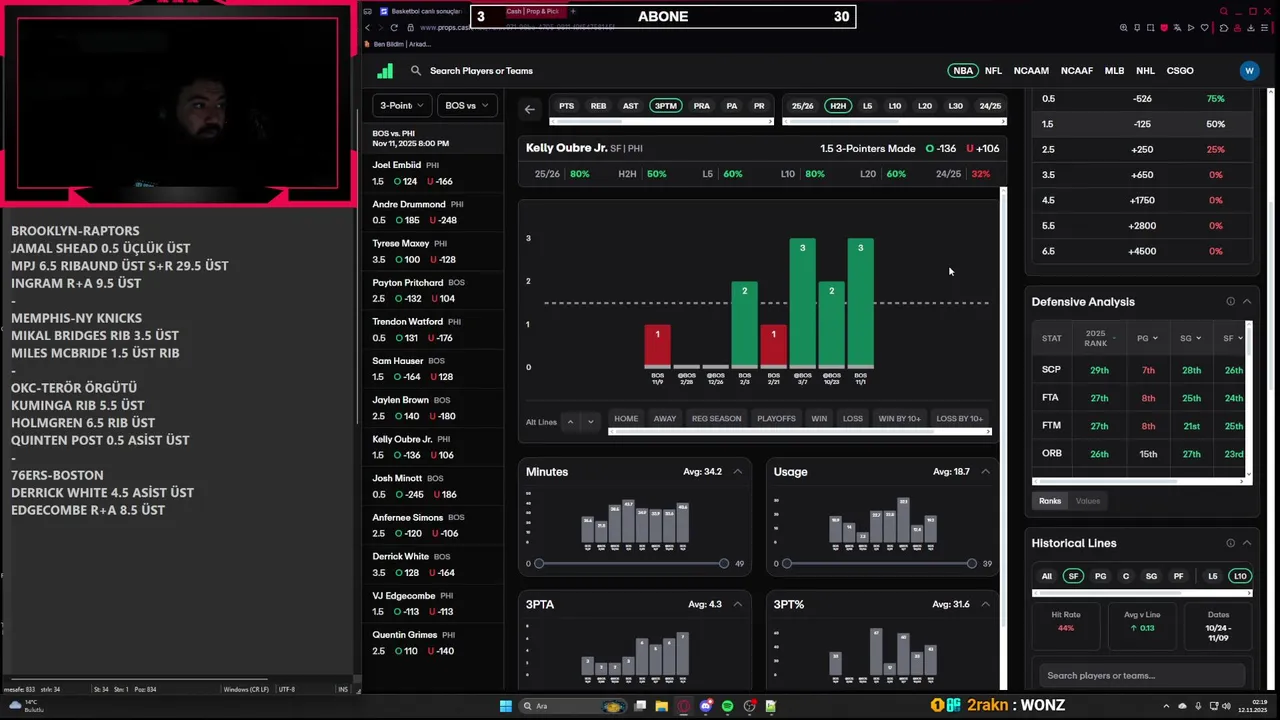1280x720 pixels.
Task: Select Tyrese Maxey in the player list
Action: click(x=432, y=251)
